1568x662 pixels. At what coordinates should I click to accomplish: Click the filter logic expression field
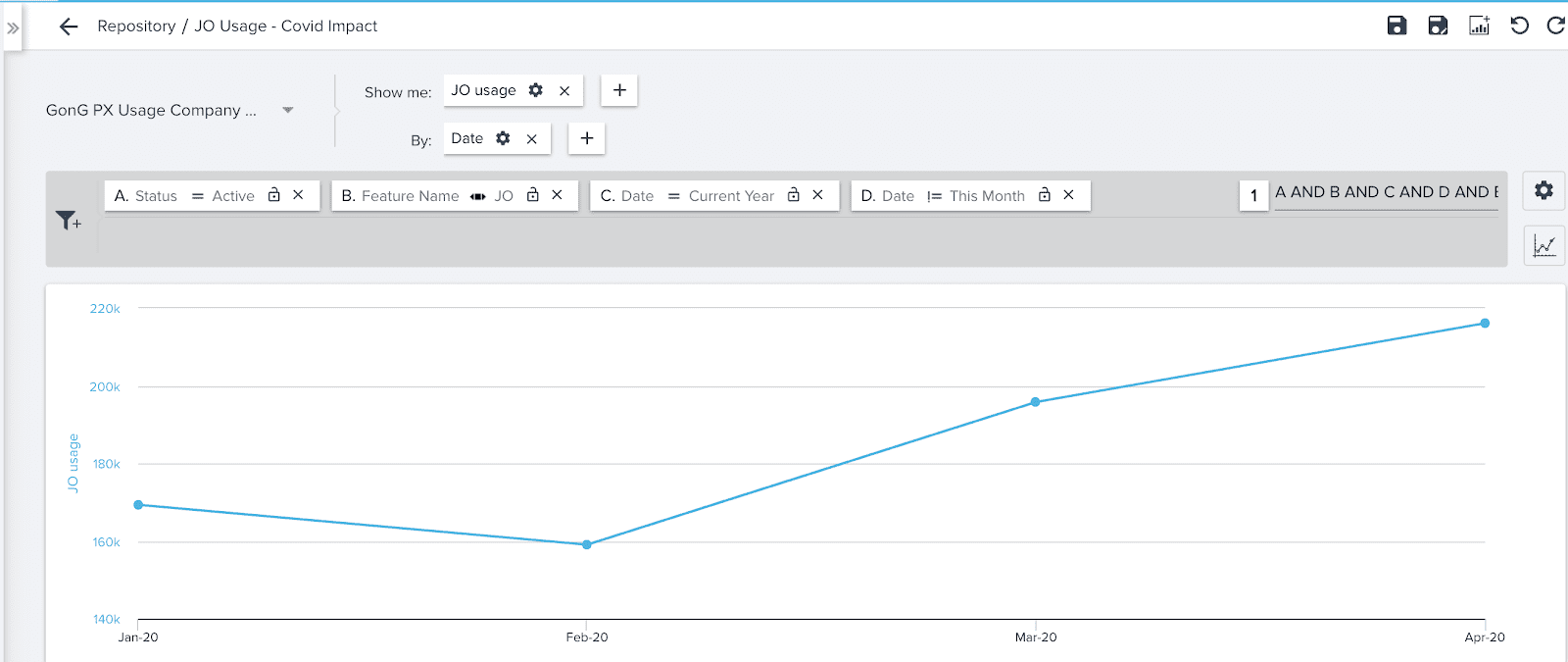(1386, 193)
